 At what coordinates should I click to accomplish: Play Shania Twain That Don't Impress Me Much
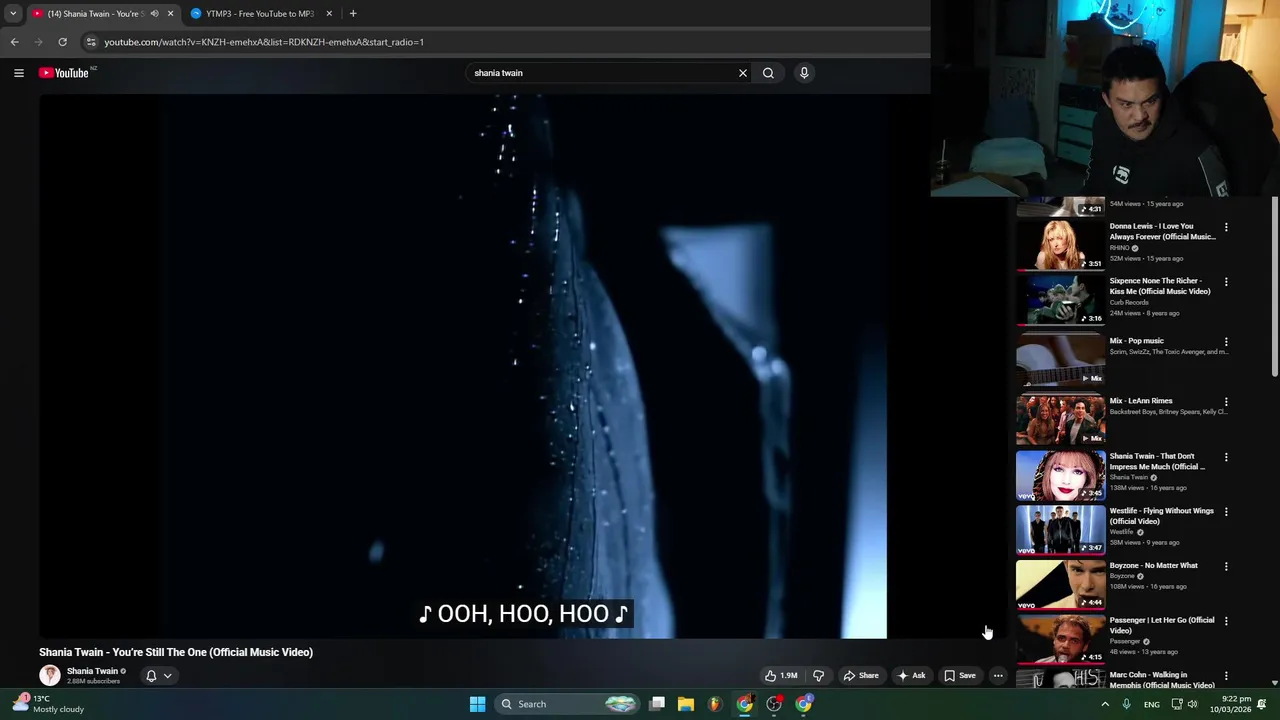[x=1061, y=475]
